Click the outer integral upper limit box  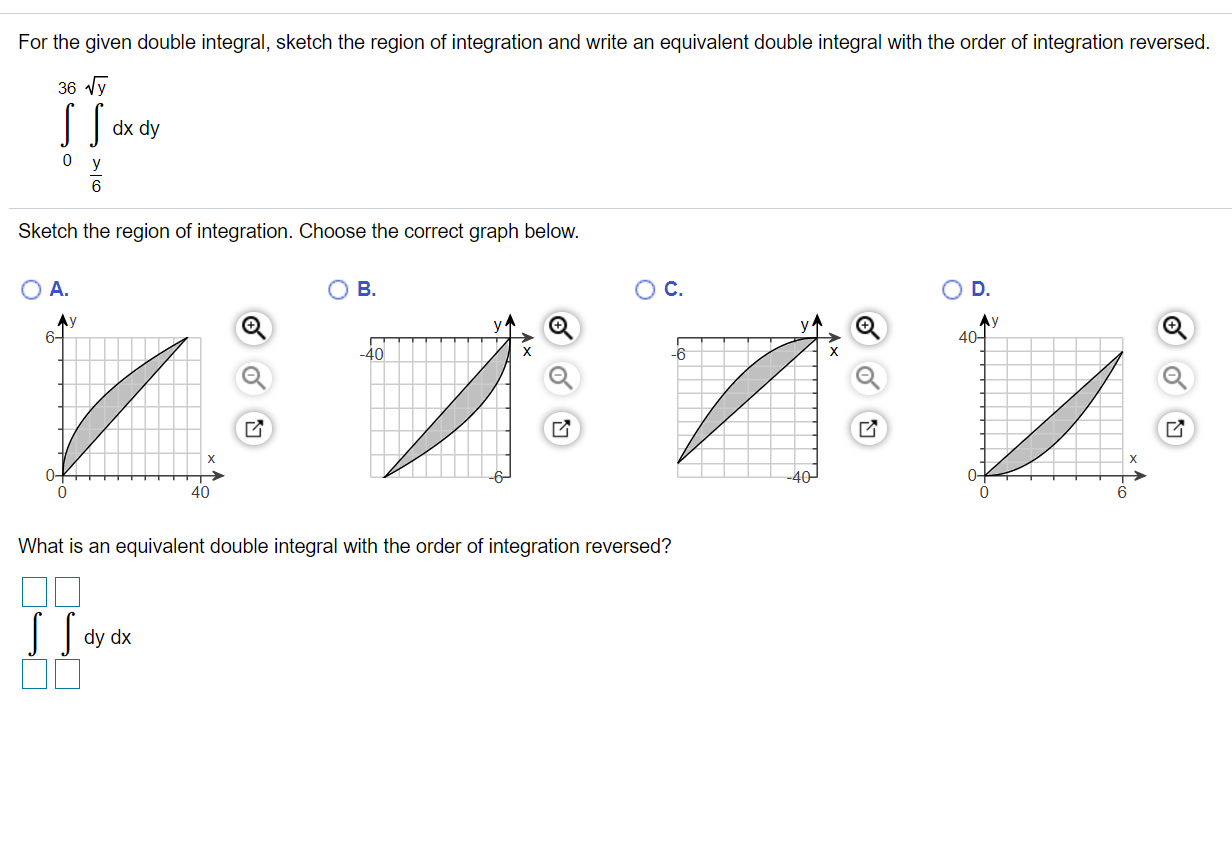pos(34,591)
